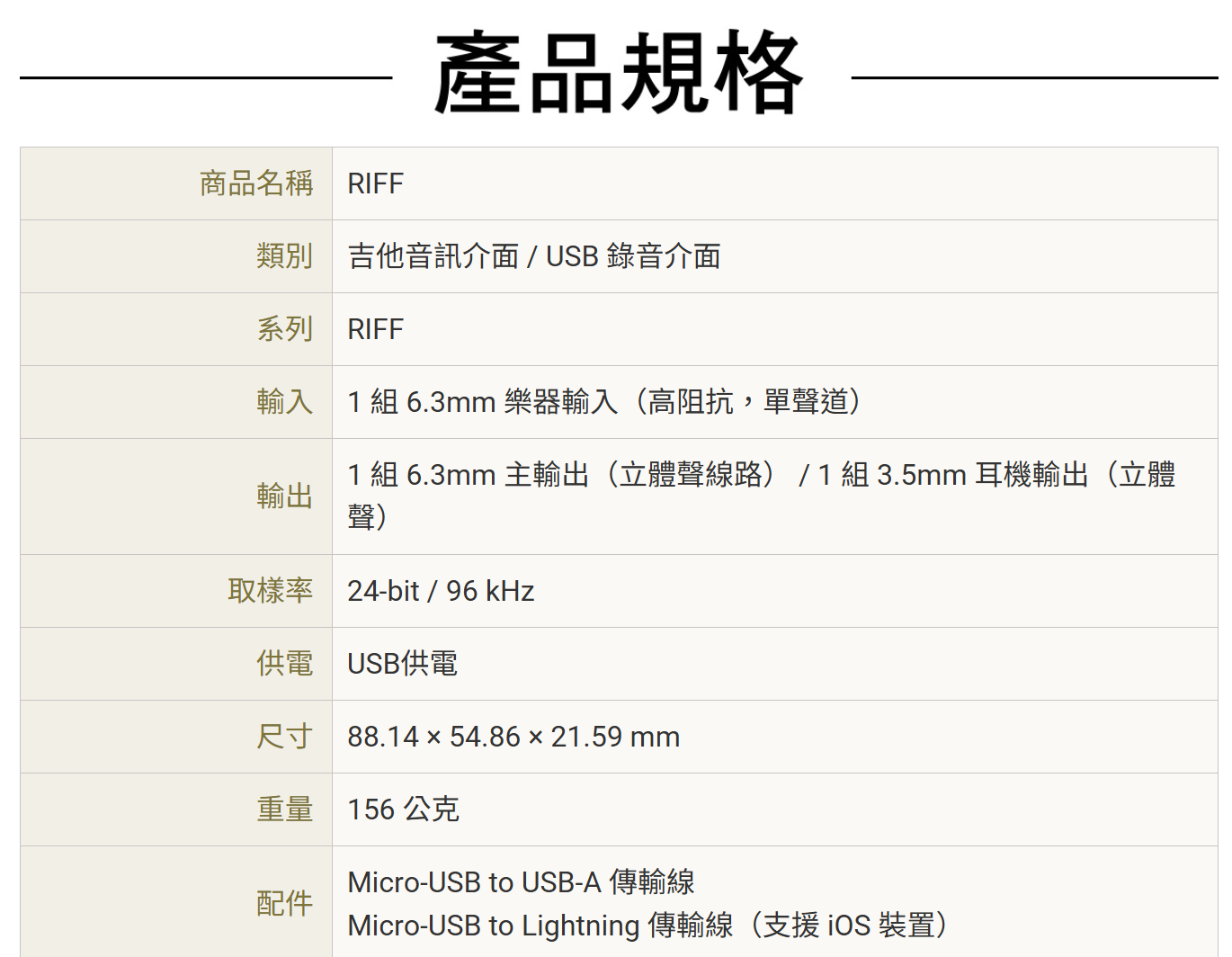Select the RIFF value in 系列 row
The height and width of the screenshot is (957, 1232).
(375, 329)
